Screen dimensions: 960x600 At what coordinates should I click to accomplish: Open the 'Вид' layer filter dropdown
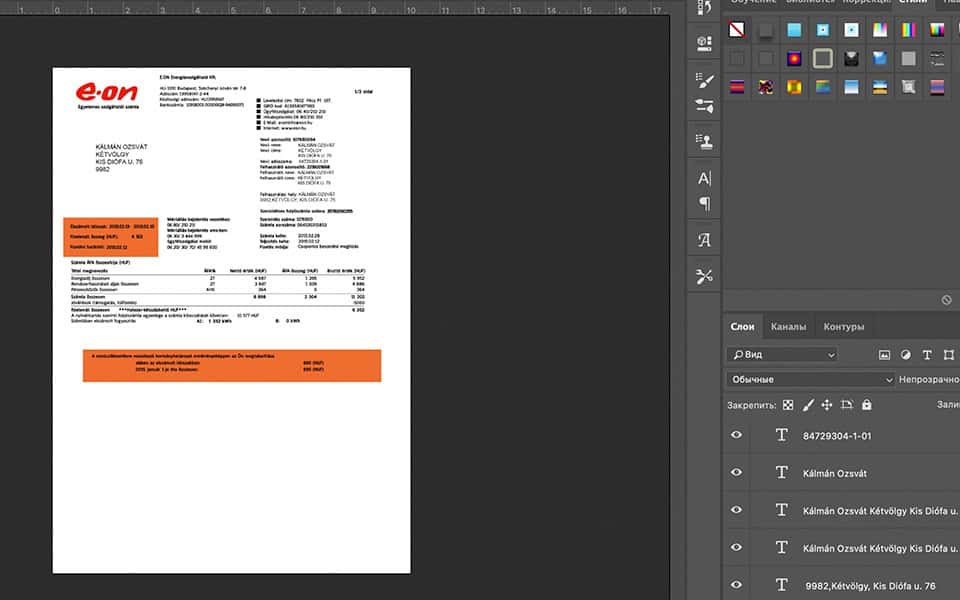(x=782, y=354)
